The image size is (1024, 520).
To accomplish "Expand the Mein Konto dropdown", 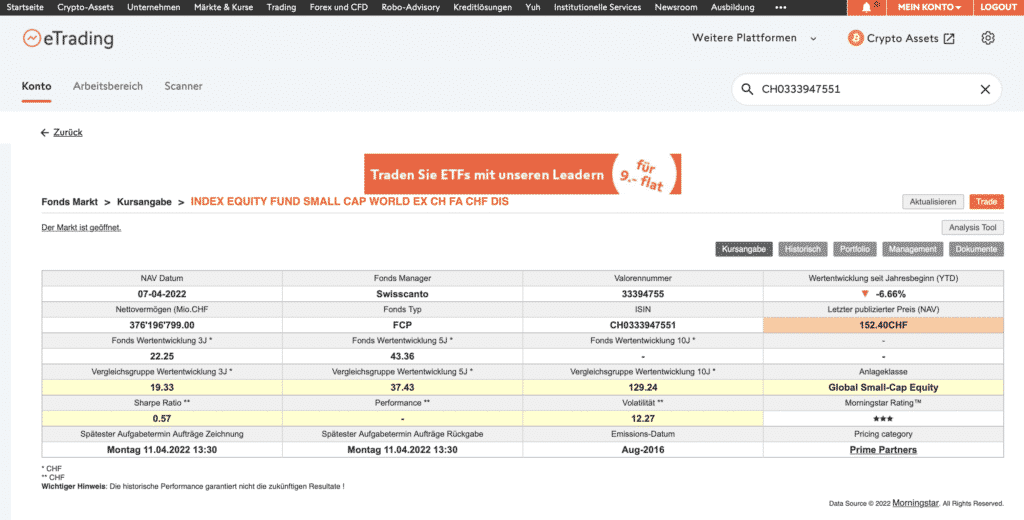I will [x=929, y=7].
